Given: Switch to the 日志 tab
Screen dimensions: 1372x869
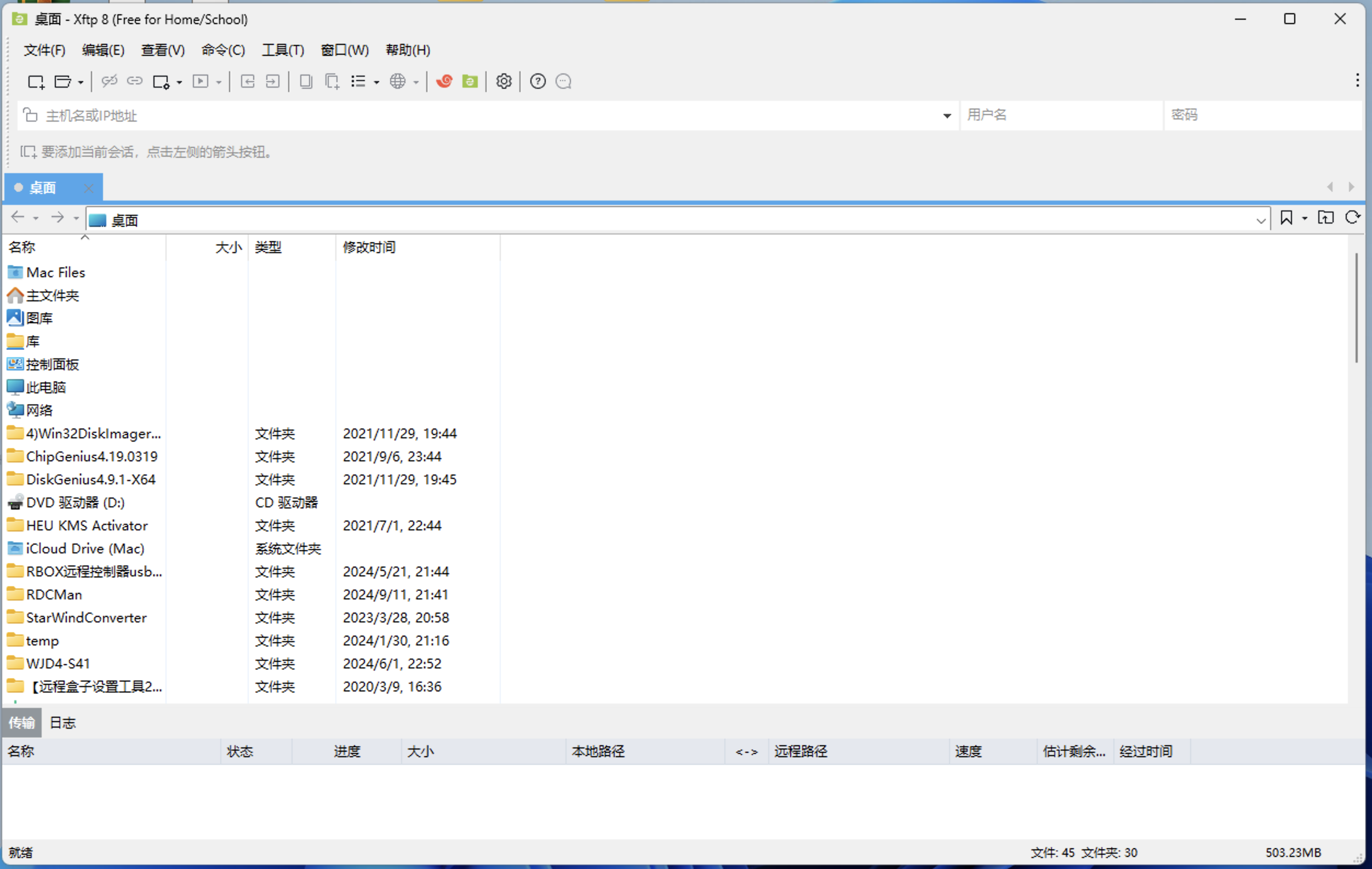Looking at the screenshot, I should tap(62, 723).
